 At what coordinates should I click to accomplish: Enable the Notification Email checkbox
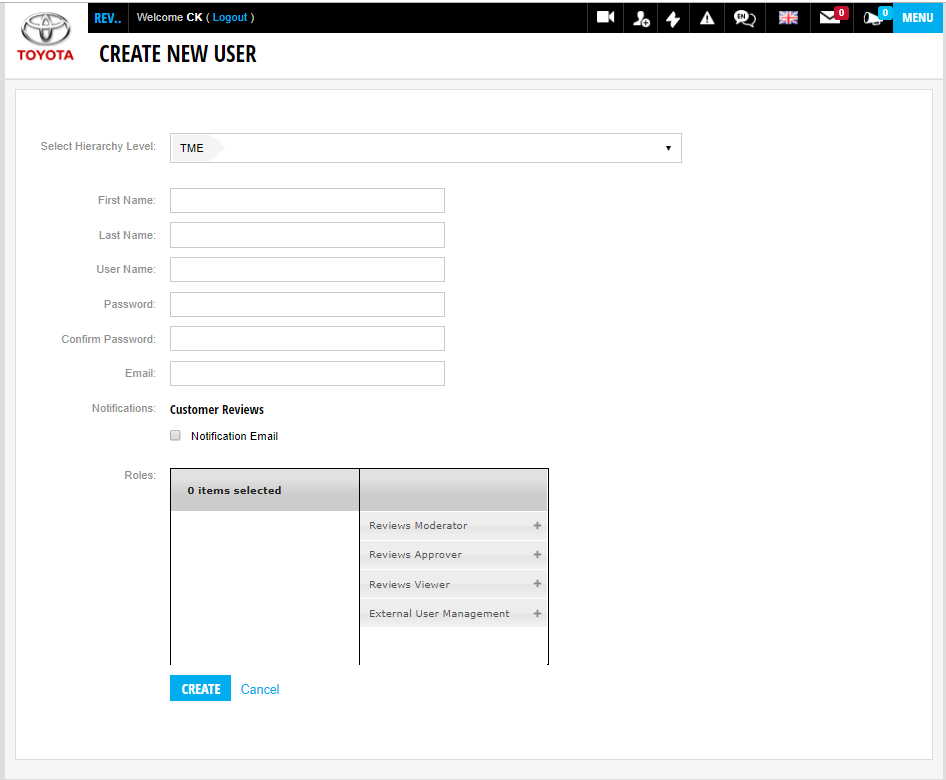click(x=175, y=436)
